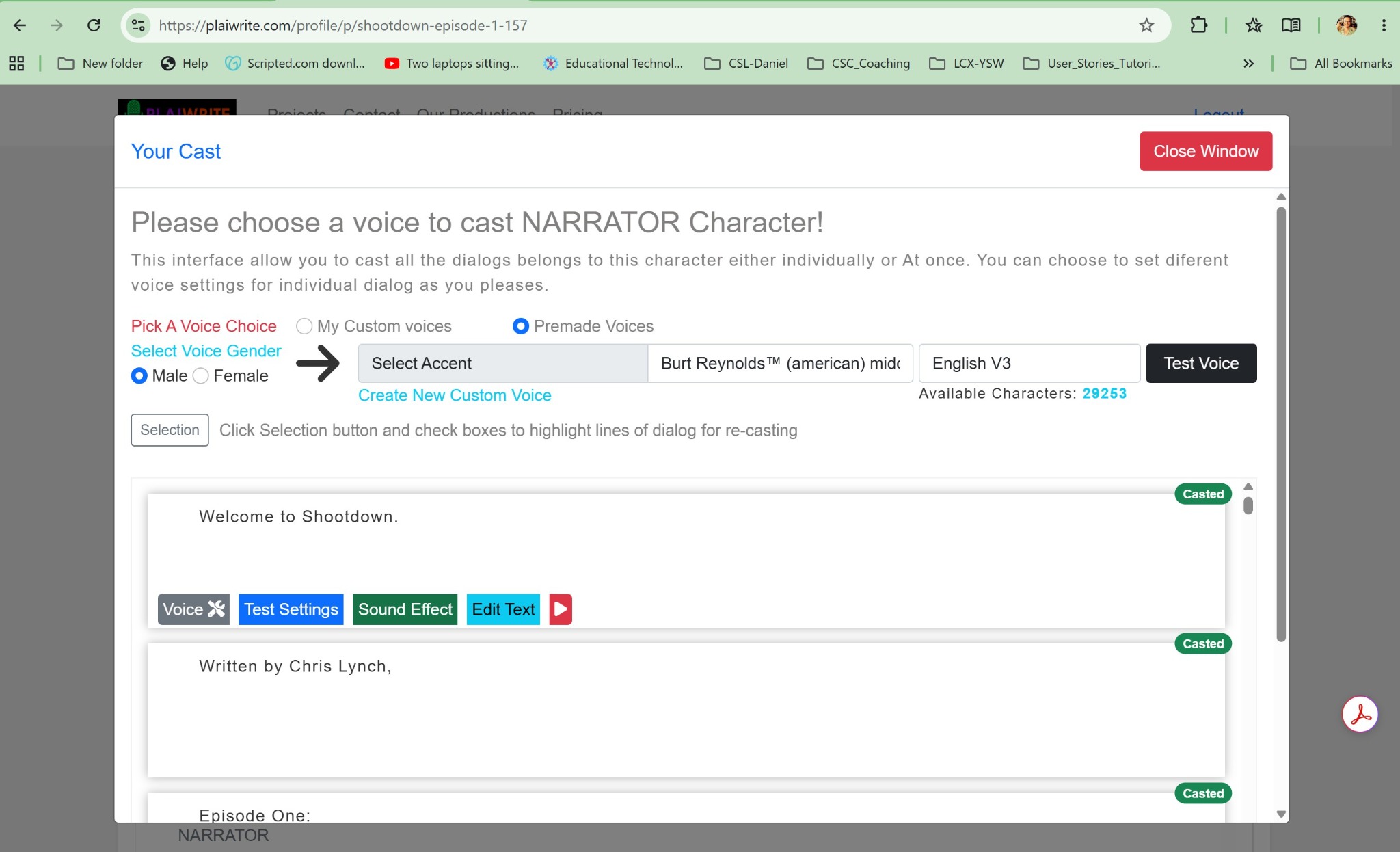Open the New folder bookmark
1400x852 pixels.
[100, 64]
